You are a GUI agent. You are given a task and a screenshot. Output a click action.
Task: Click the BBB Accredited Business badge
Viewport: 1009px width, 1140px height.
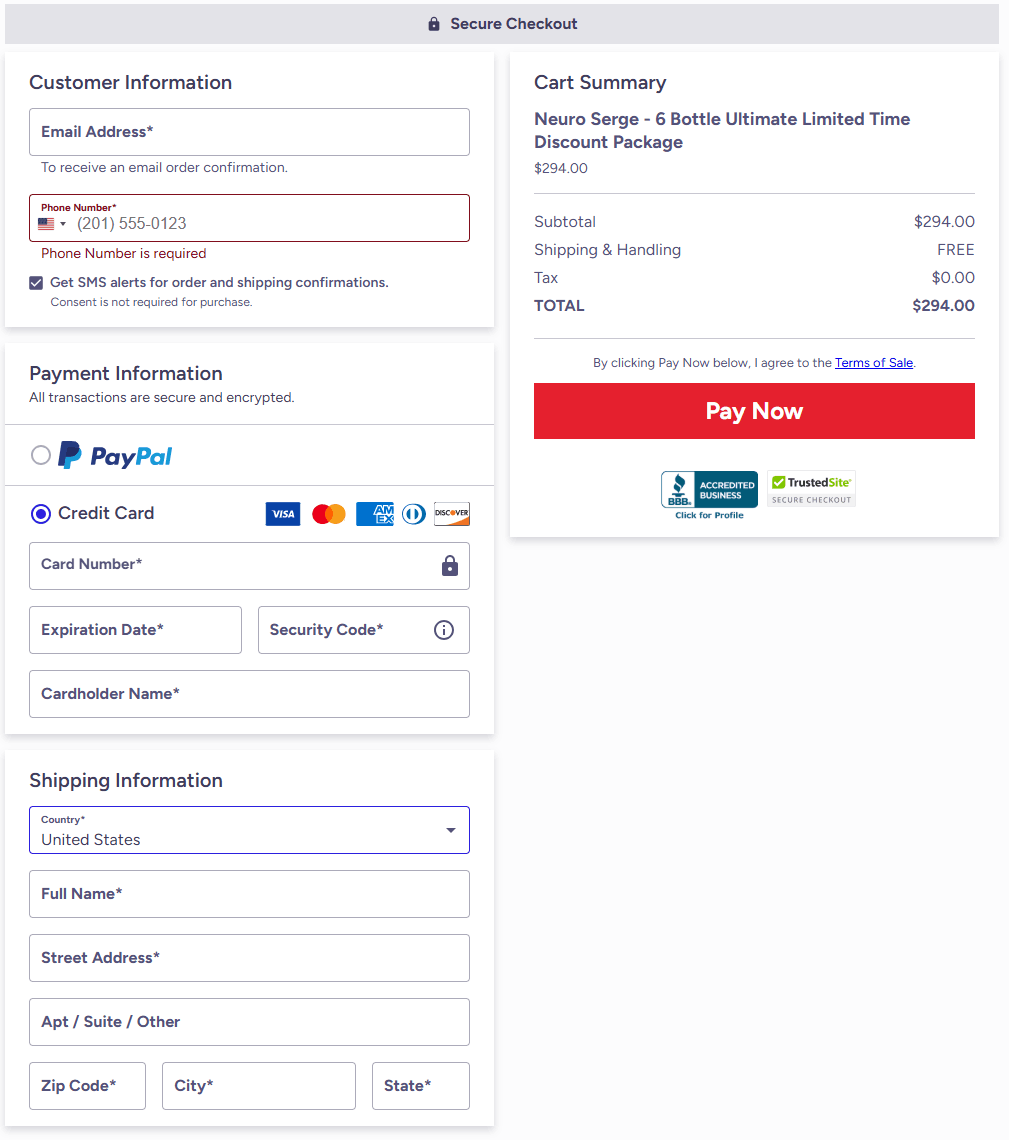pos(709,492)
